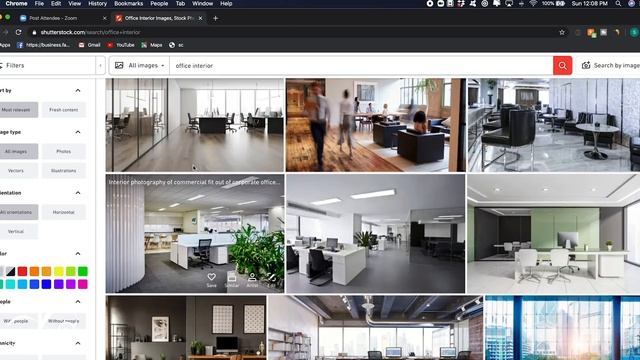Open a new Chrome tab with plus

click(216, 18)
